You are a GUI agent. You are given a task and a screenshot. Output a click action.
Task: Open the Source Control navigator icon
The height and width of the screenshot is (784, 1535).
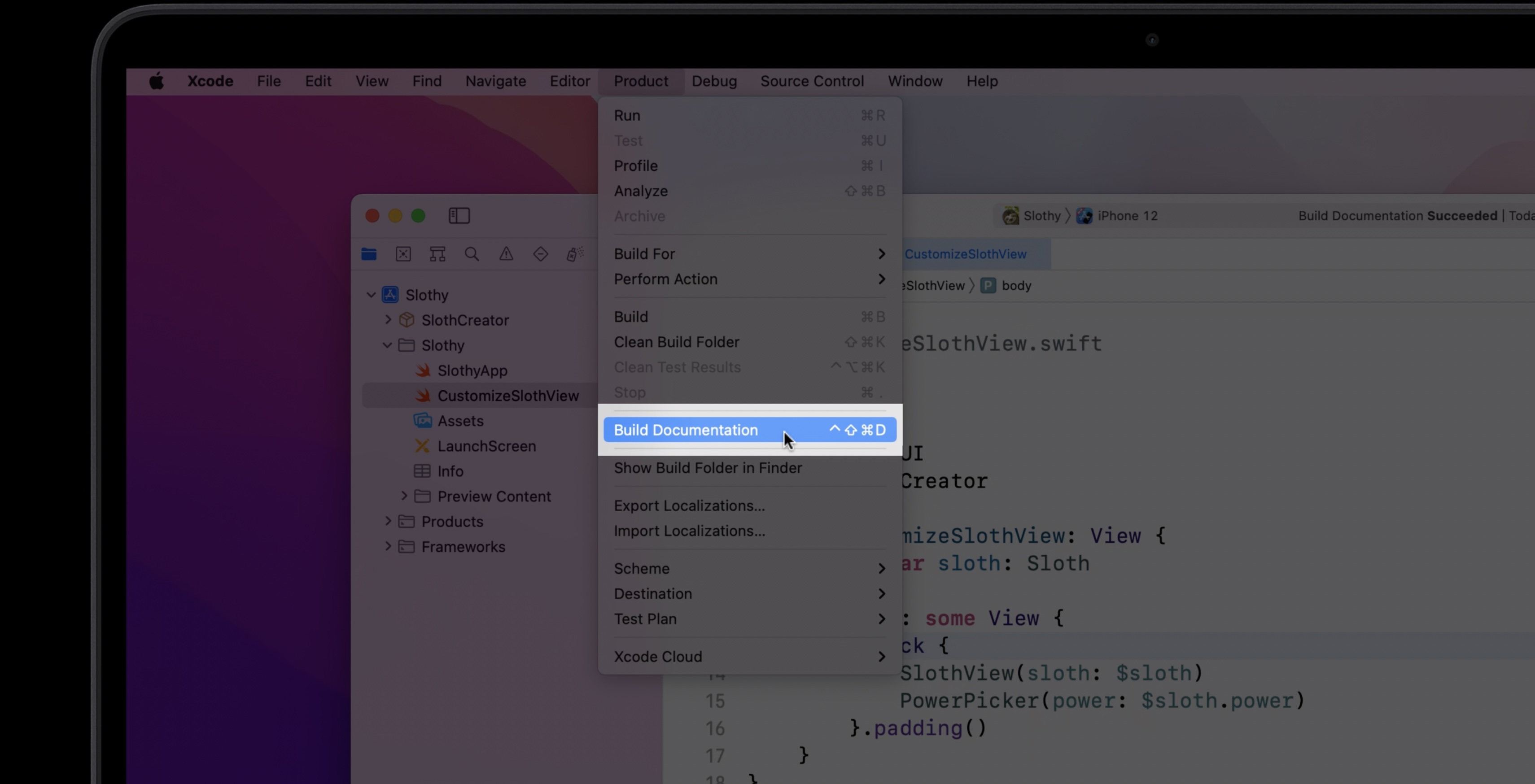point(403,254)
